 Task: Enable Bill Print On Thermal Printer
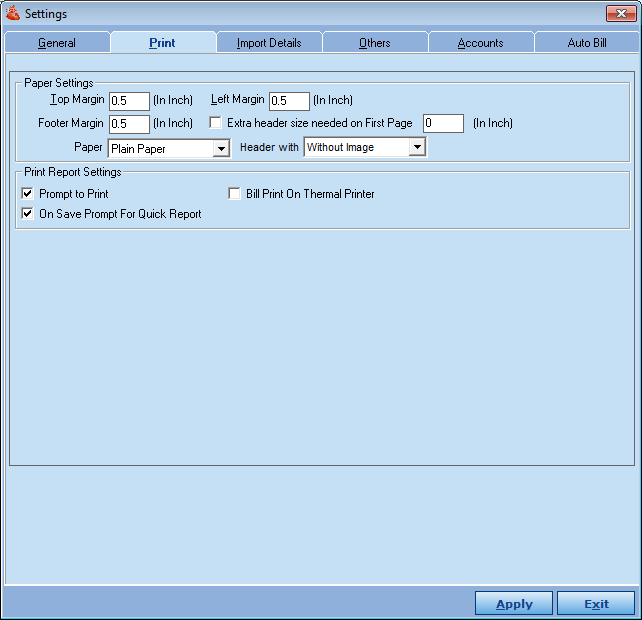pos(235,193)
